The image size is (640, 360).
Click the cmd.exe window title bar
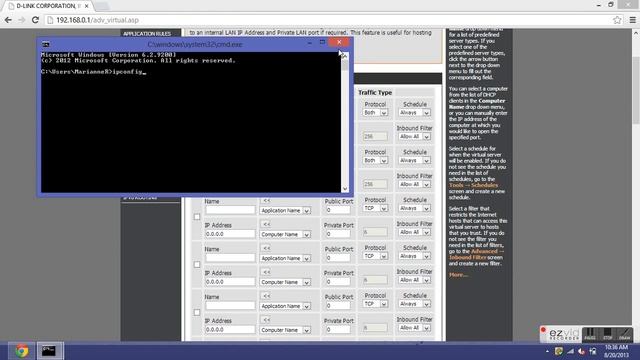pyautogui.click(x=195, y=44)
